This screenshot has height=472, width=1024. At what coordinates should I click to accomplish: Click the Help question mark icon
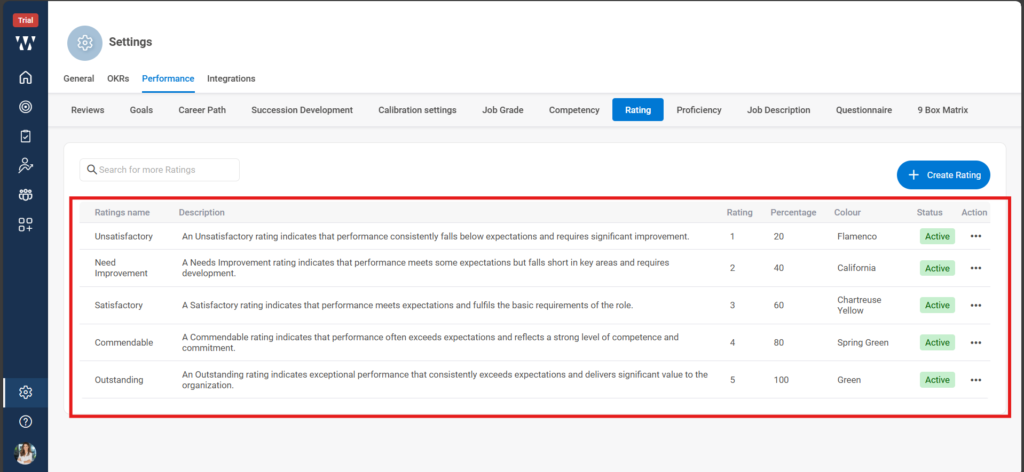point(25,422)
